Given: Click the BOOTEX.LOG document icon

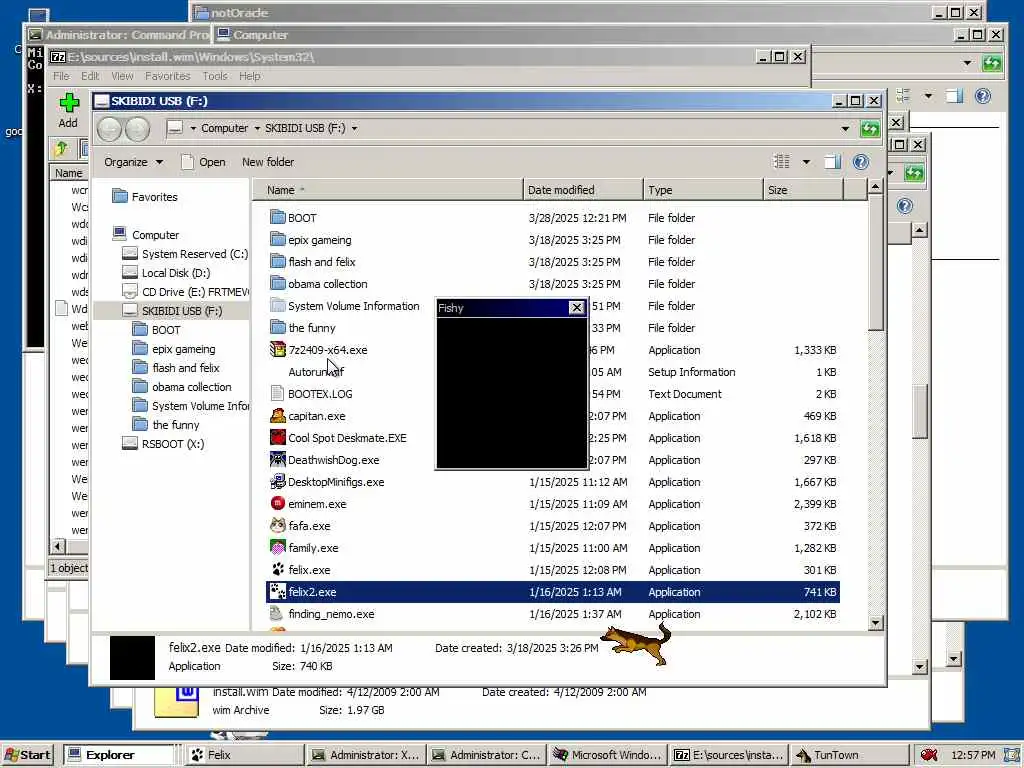Looking at the screenshot, I should (278, 394).
